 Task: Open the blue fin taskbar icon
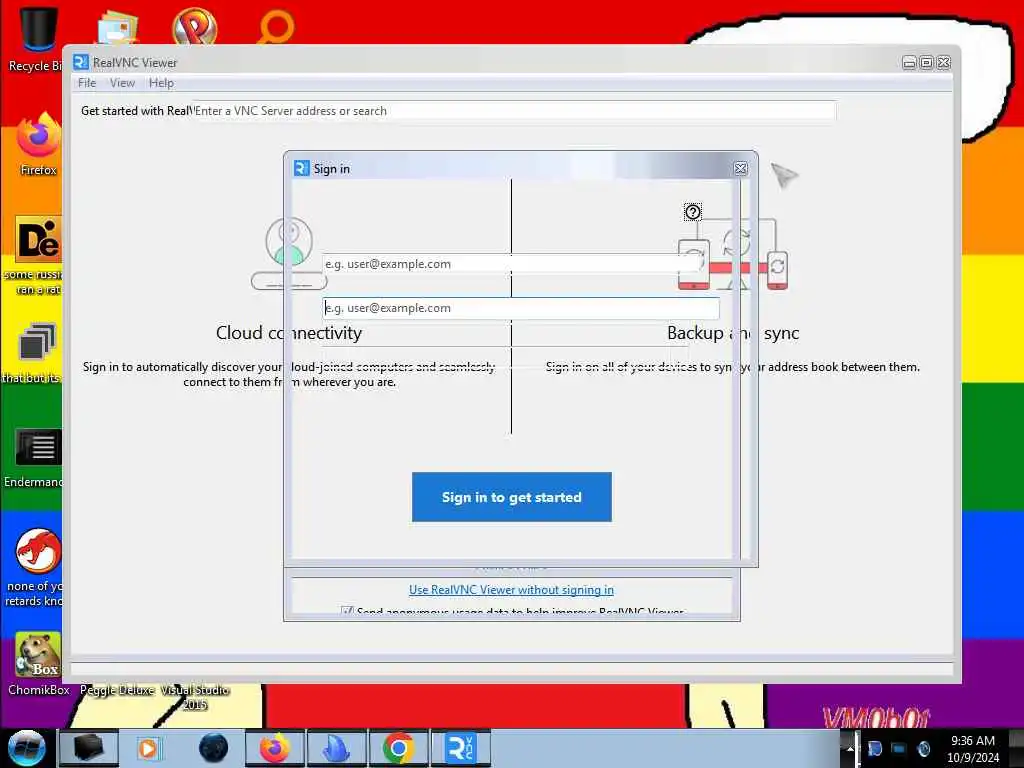pos(336,748)
